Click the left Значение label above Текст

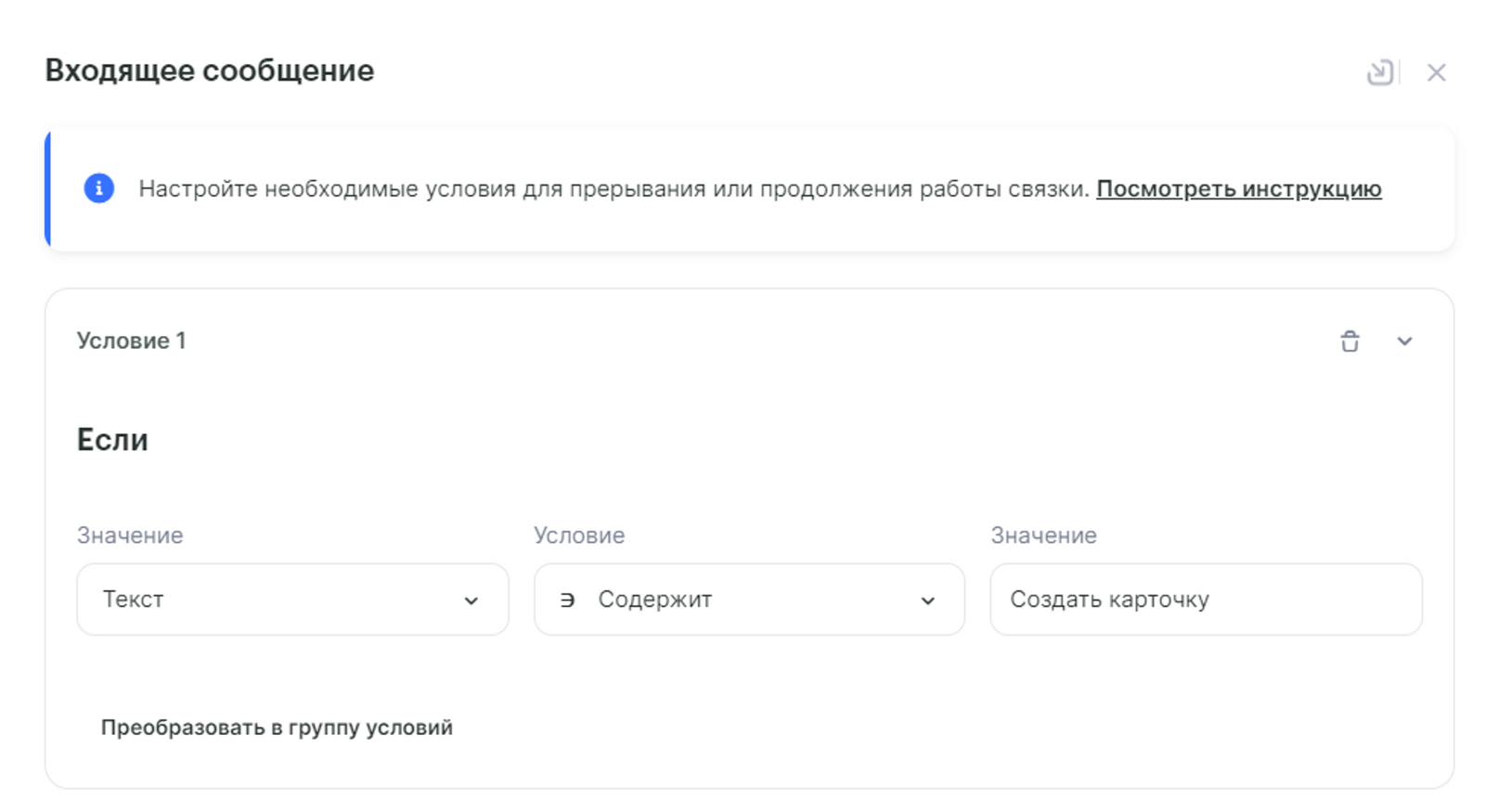[130, 535]
